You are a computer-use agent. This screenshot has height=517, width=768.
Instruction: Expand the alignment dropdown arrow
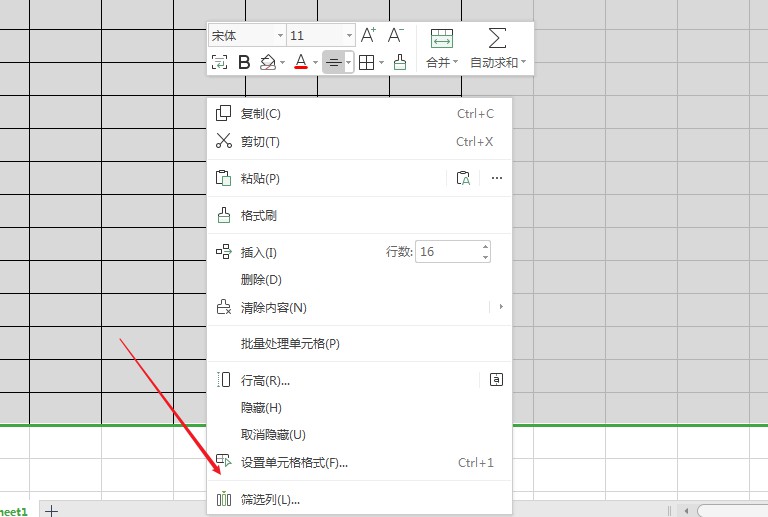[348, 63]
